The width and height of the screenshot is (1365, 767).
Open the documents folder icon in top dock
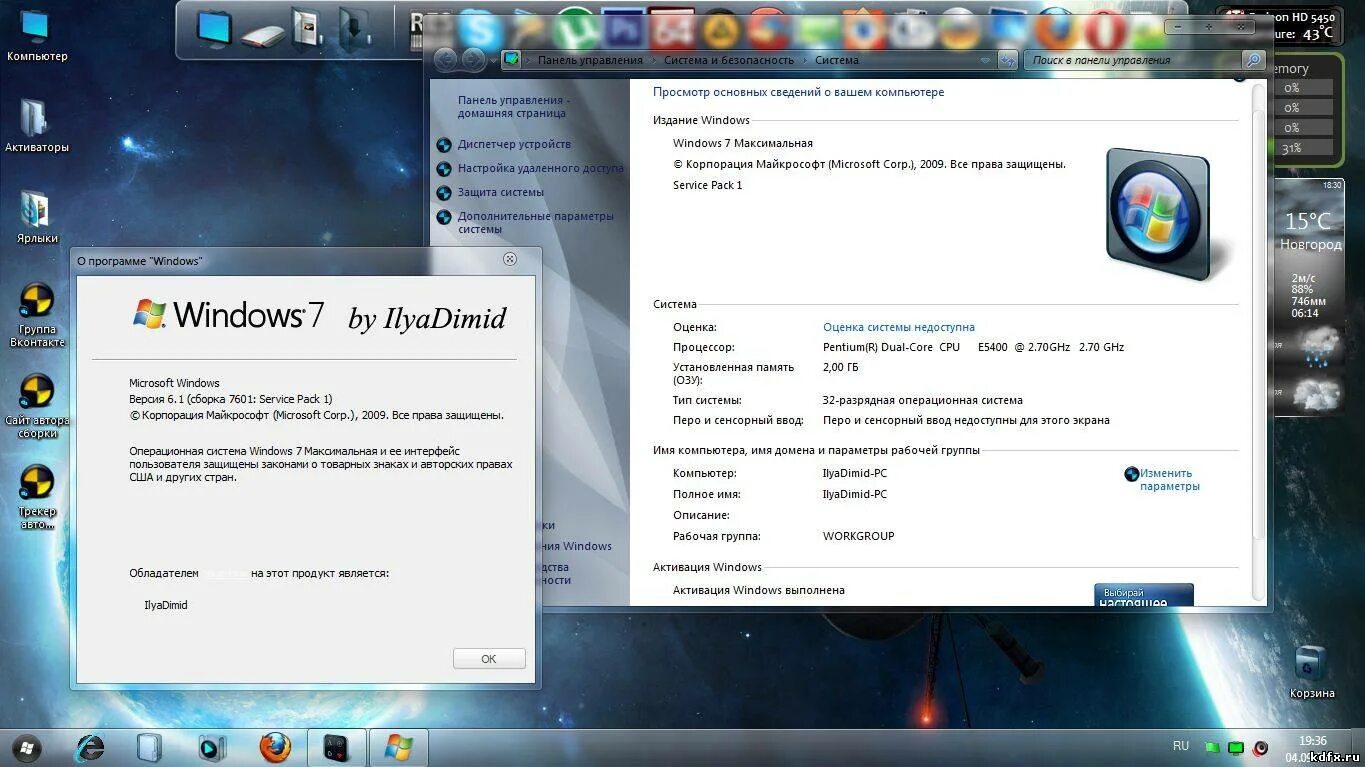(x=307, y=28)
